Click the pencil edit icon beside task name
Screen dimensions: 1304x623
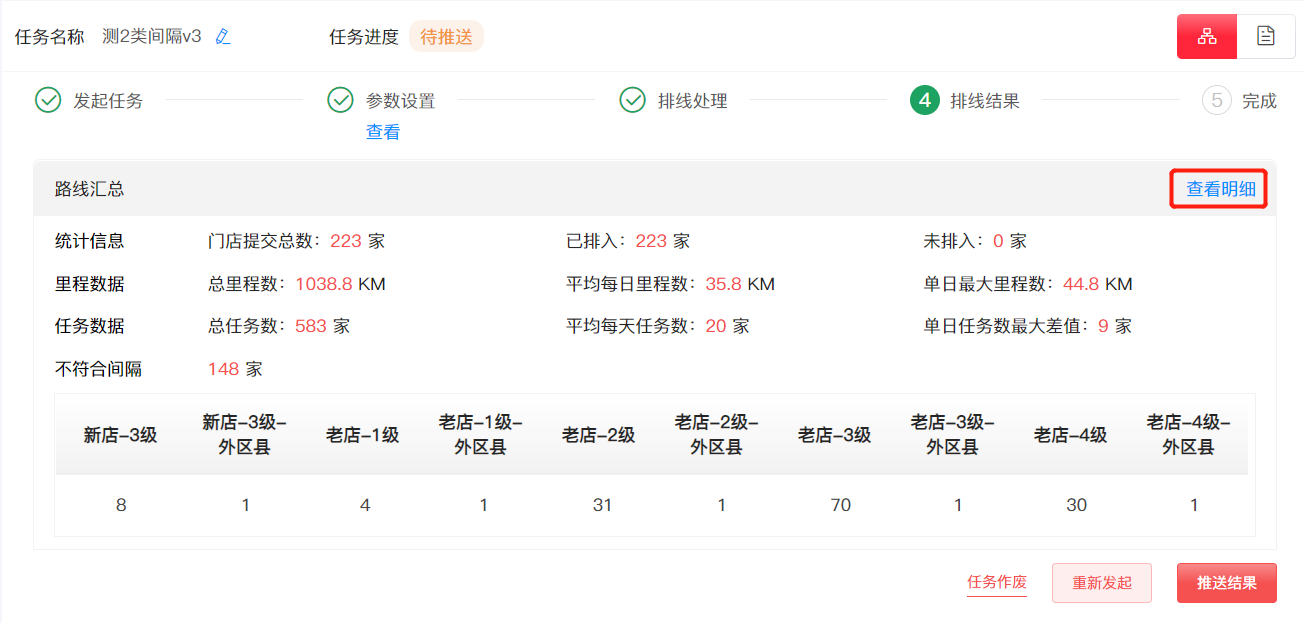223,37
